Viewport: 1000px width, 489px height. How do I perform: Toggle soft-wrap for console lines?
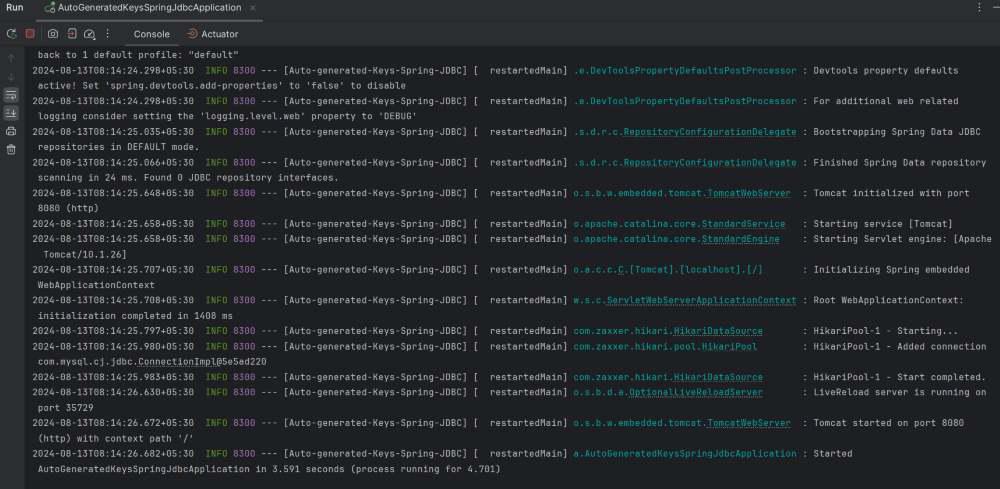11,95
